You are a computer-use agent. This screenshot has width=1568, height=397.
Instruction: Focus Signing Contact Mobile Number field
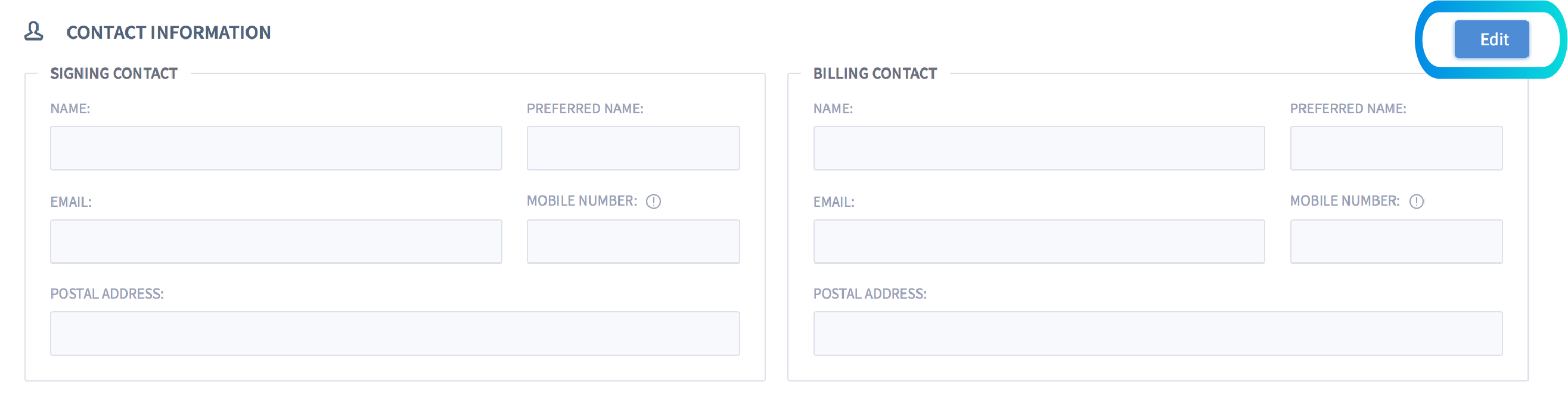click(x=632, y=242)
